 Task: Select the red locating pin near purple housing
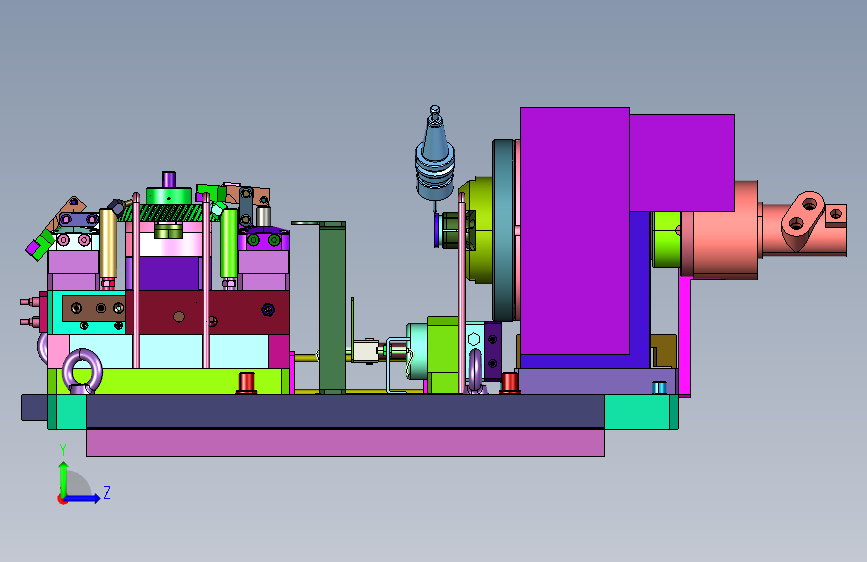pos(510,383)
